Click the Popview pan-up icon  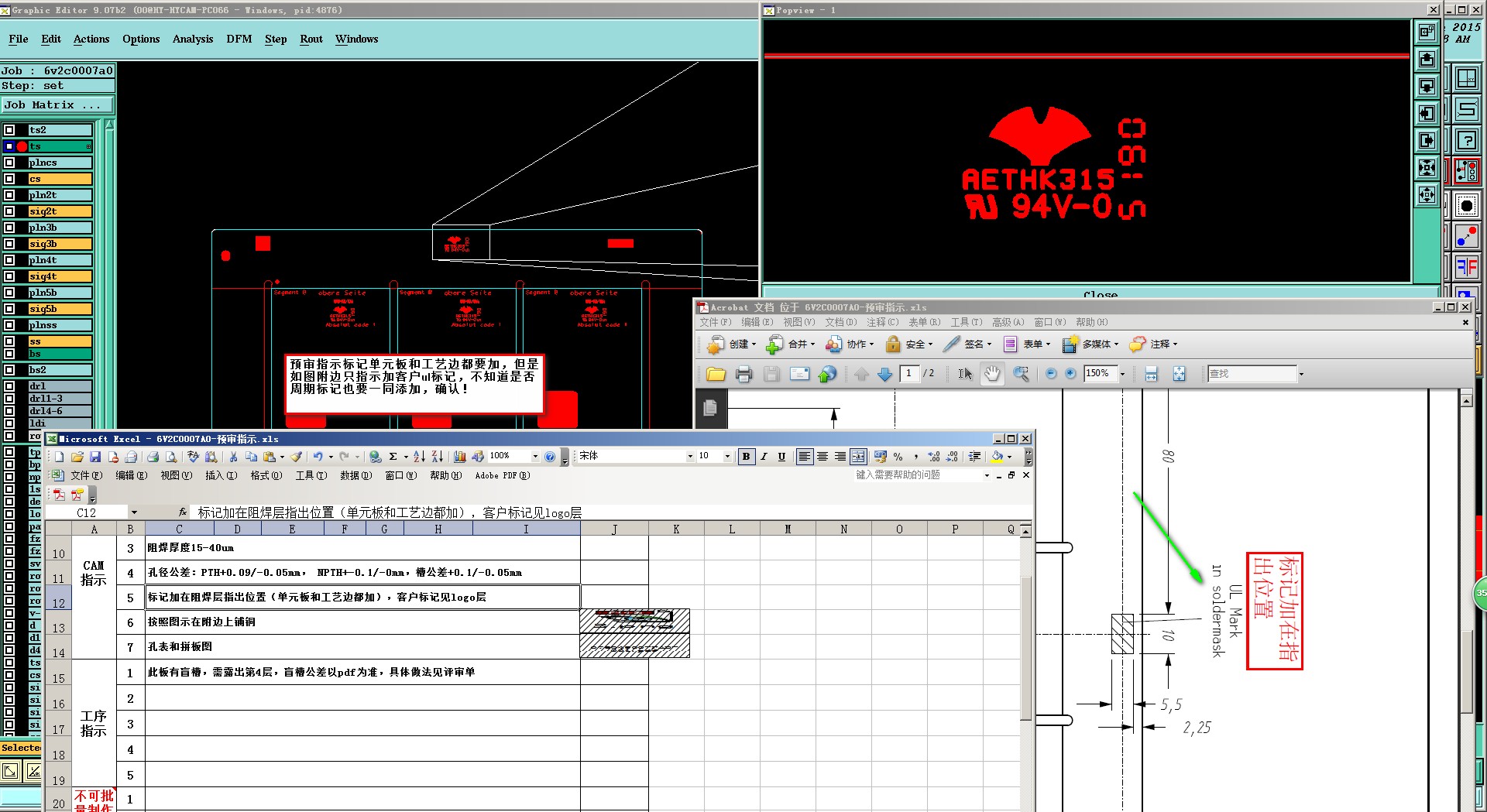click(x=1427, y=60)
